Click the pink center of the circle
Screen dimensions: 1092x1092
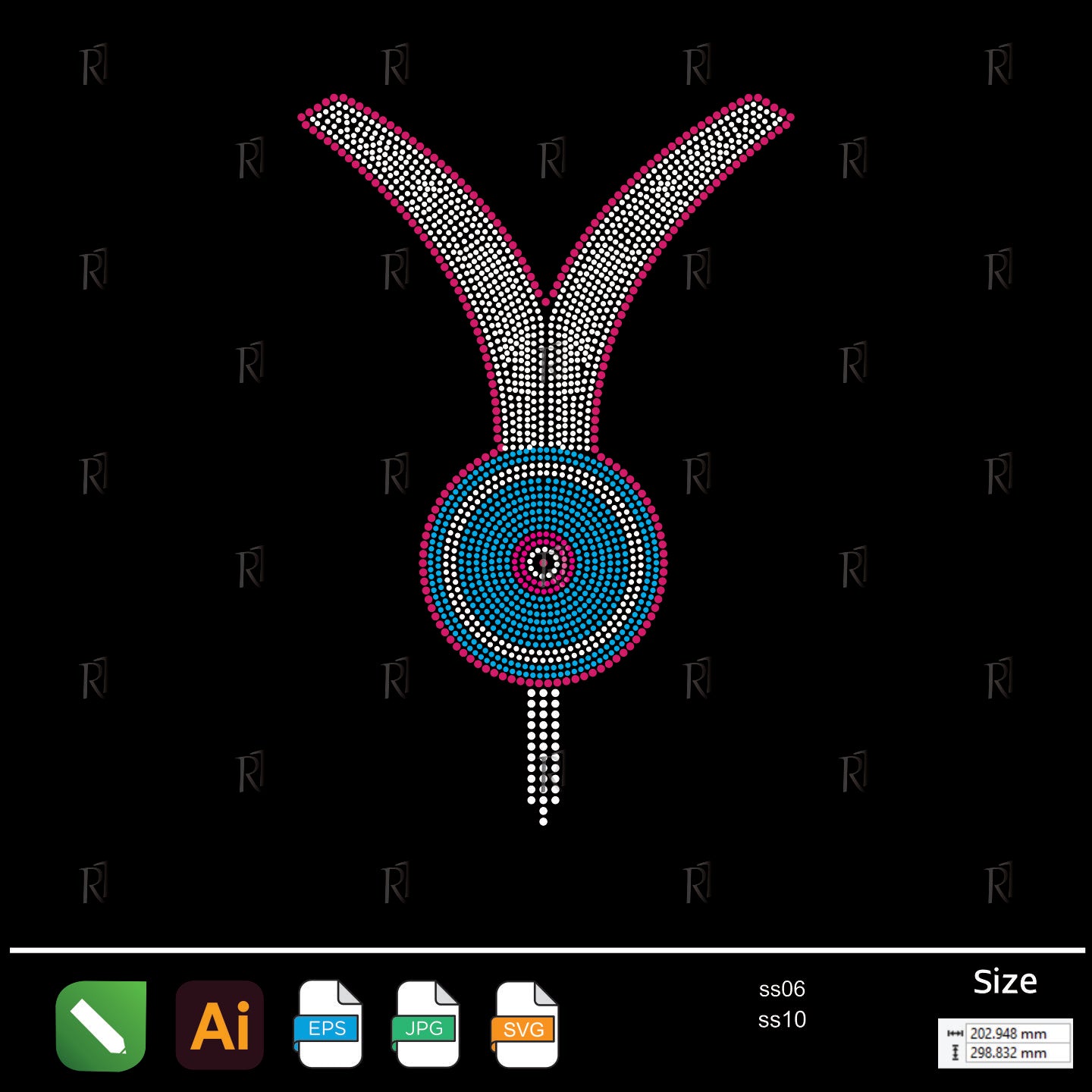(543, 563)
